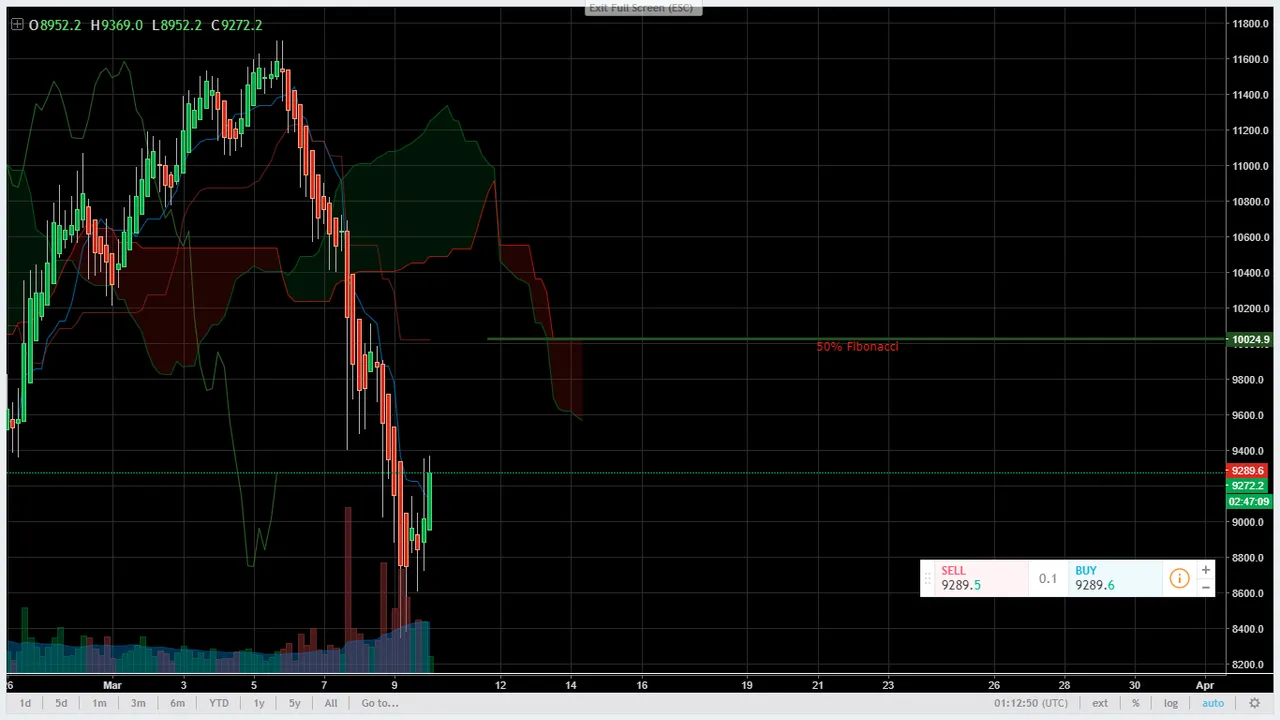This screenshot has height=720, width=1280.
Task: Decrease quantity with the minus icon
Action: tap(1206, 587)
